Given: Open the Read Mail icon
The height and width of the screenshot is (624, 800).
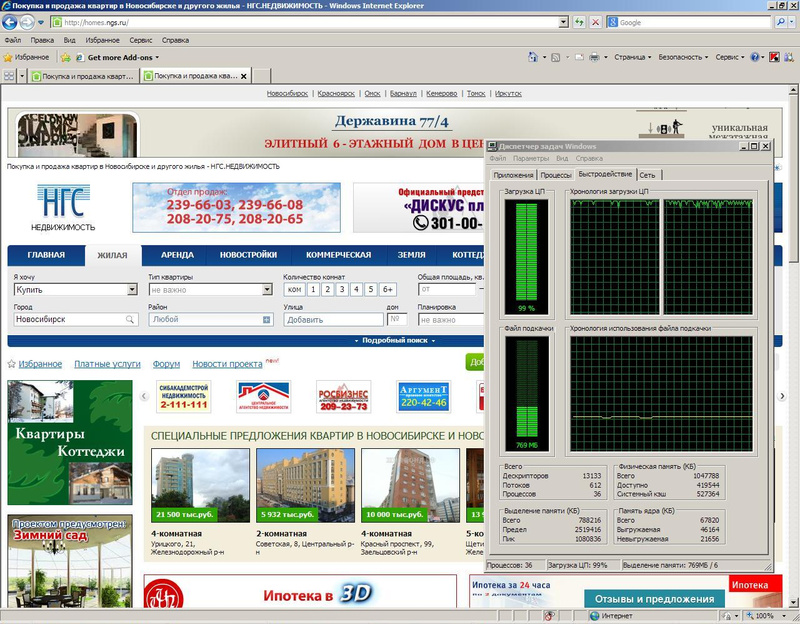Looking at the screenshot, I should (579, 57).
